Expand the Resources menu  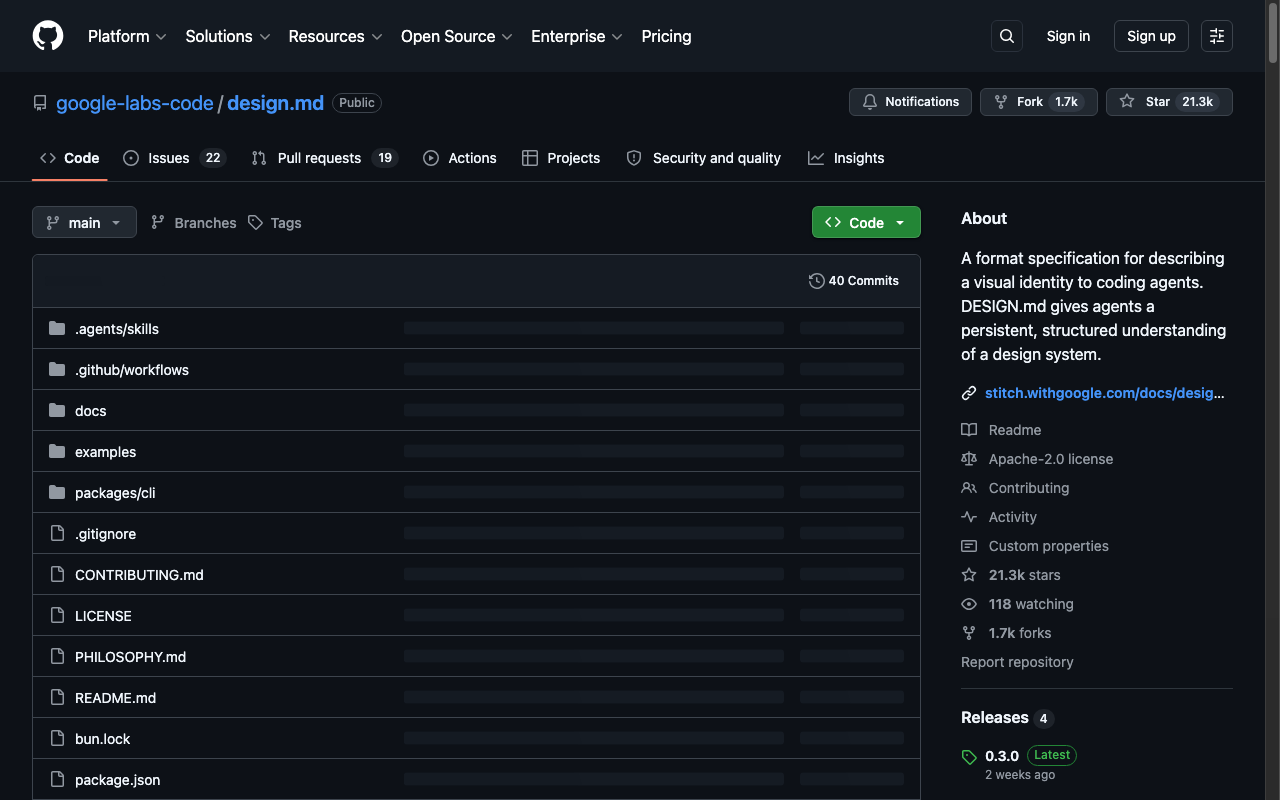click(335, 36)
